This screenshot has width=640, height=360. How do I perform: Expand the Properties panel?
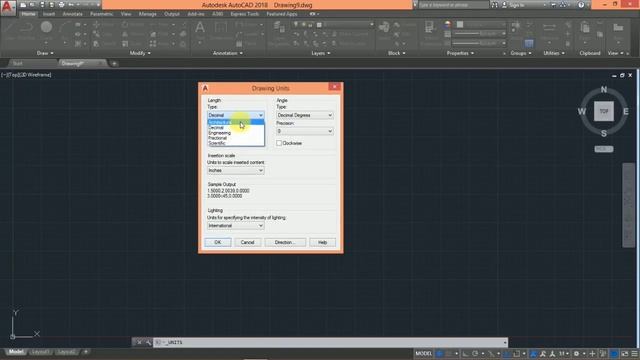coord(460,53)
